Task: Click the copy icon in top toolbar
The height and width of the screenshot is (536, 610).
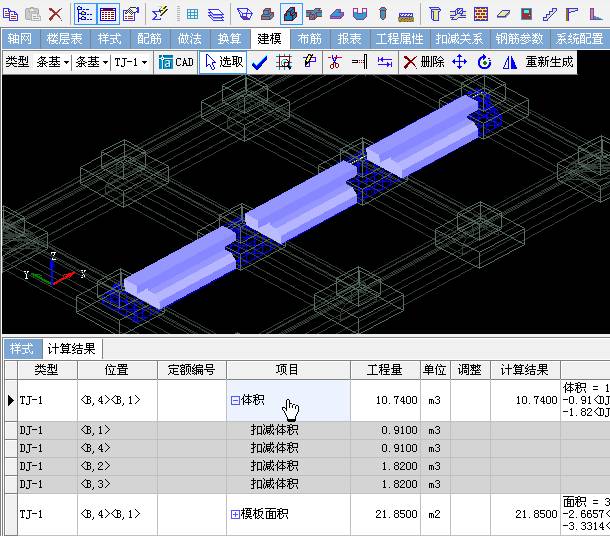Action: tap(10, 14)
